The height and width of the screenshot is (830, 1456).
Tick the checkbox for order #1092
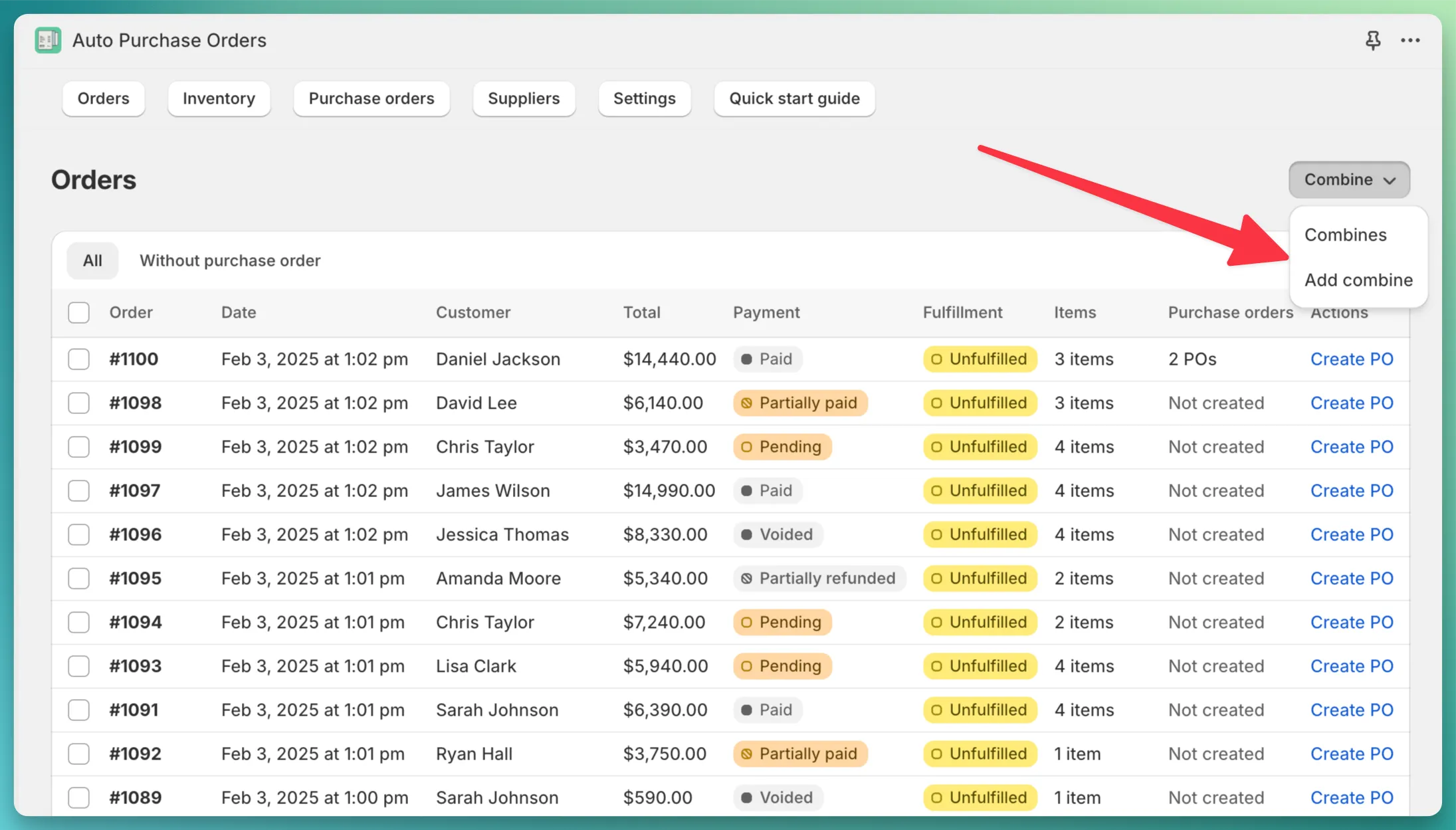[78, 754]
